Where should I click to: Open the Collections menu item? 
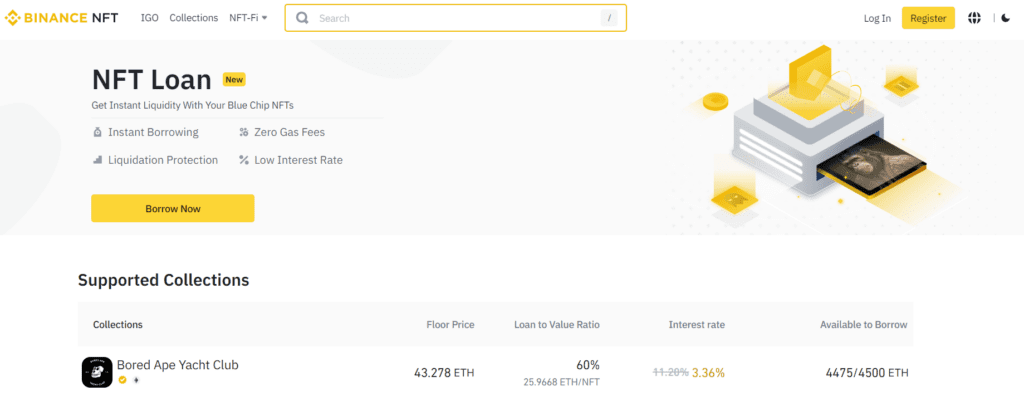coord(193,18)
